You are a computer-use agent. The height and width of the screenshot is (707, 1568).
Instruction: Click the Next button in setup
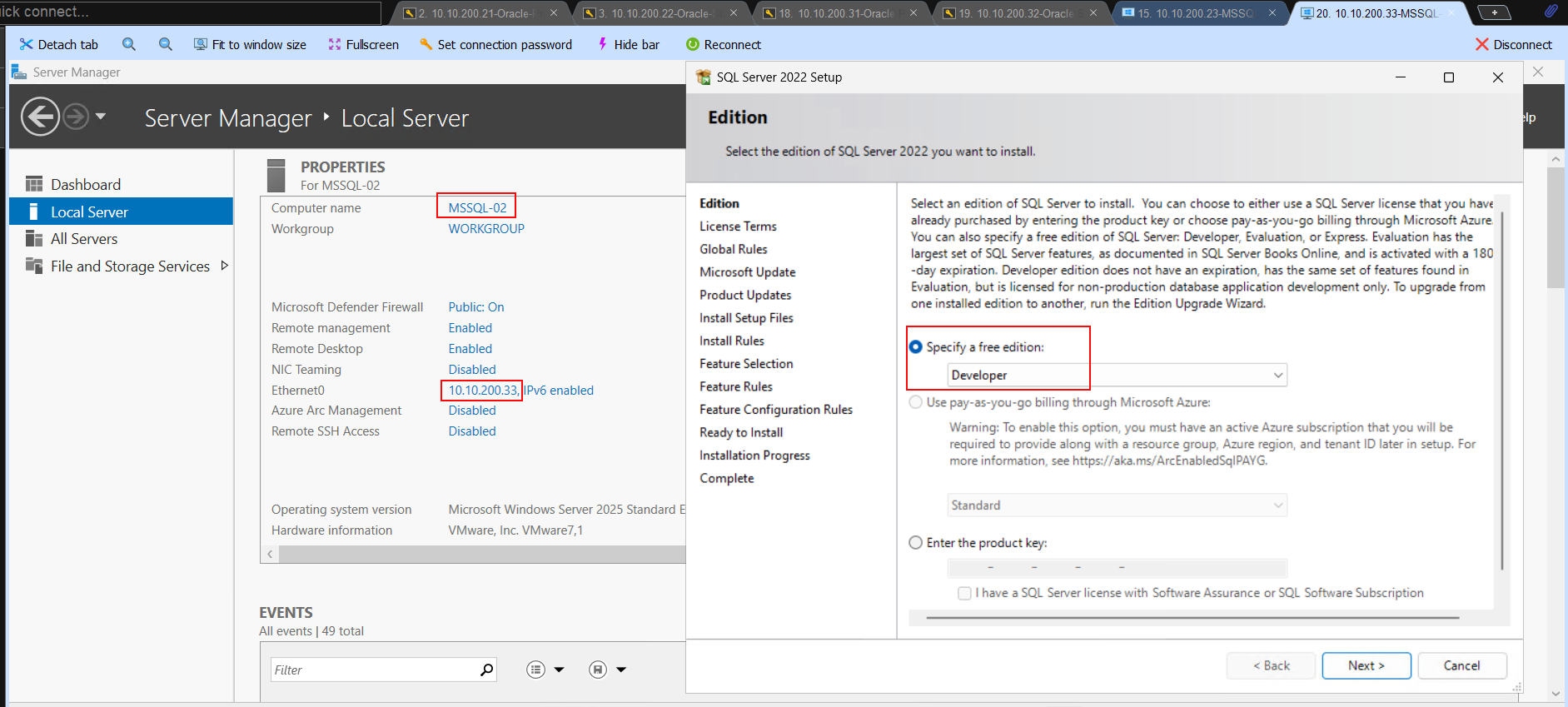(1366, 665)
